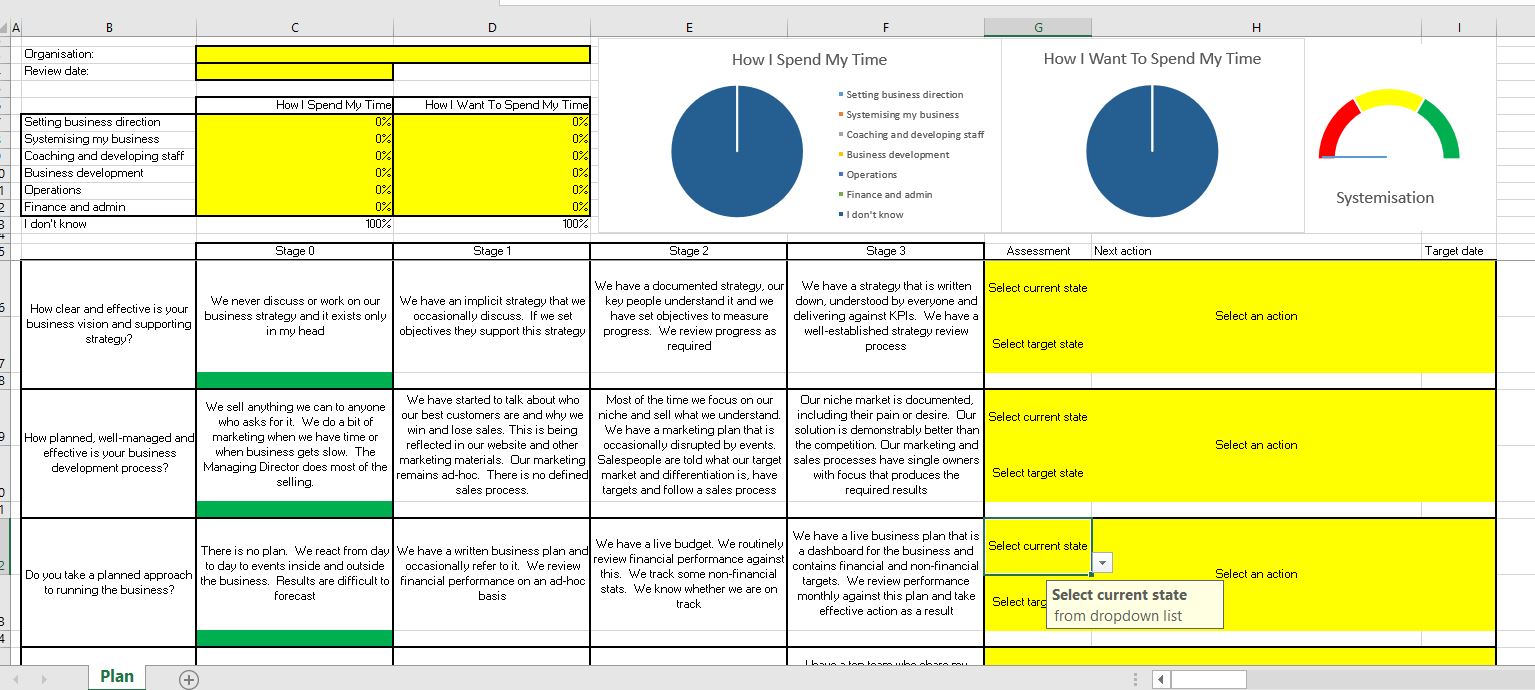Select column F header
Viewport: 1535px width, 690px height.
pyautogui.click(x=886, y=28)
